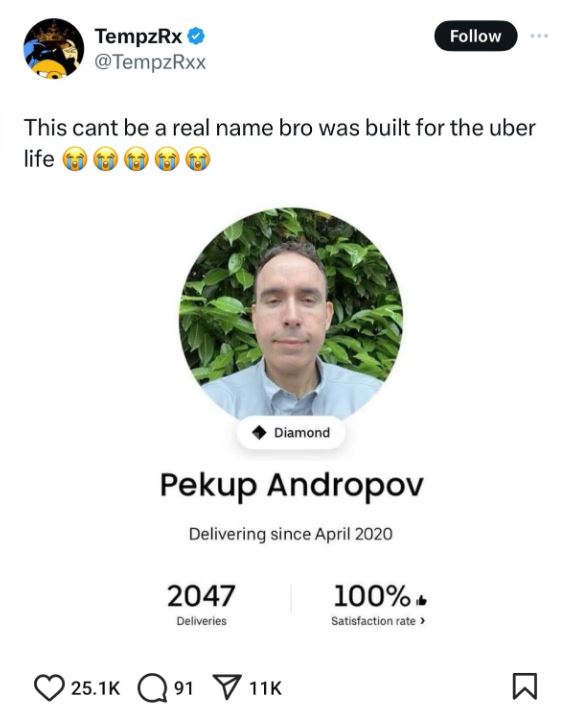Expand Satisfaction rate chevron arrow
This screenshot has width=566, height=712.
tap(423, 621)
